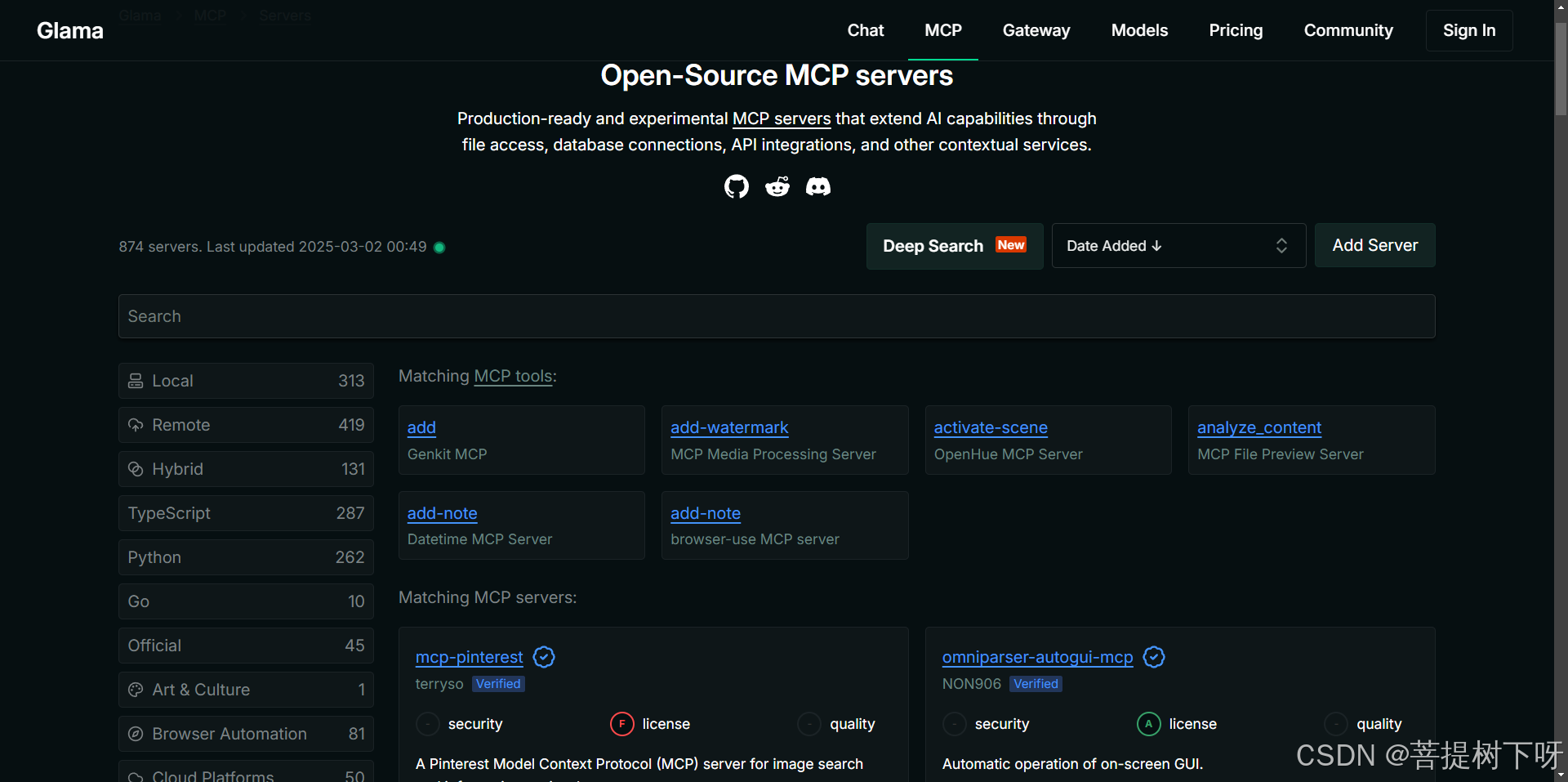
Task: Click the Verified tag beside NON906
Action: [1036, 684]
